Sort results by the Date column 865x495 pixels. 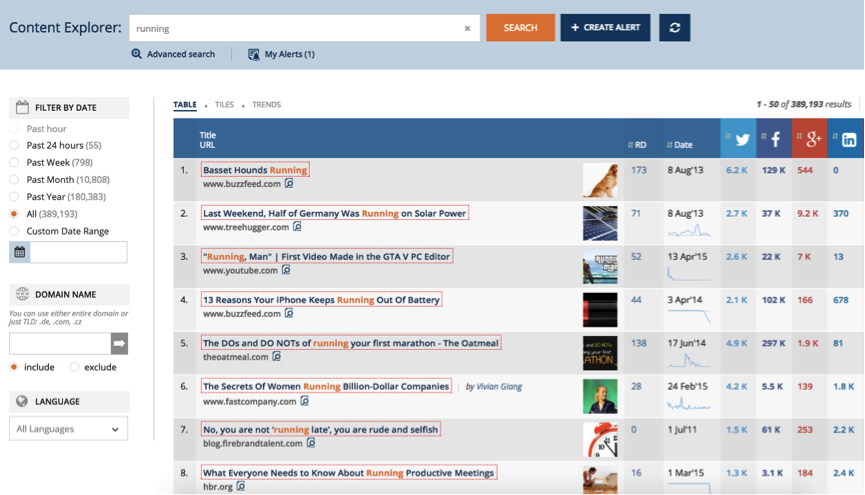[680, 145]
